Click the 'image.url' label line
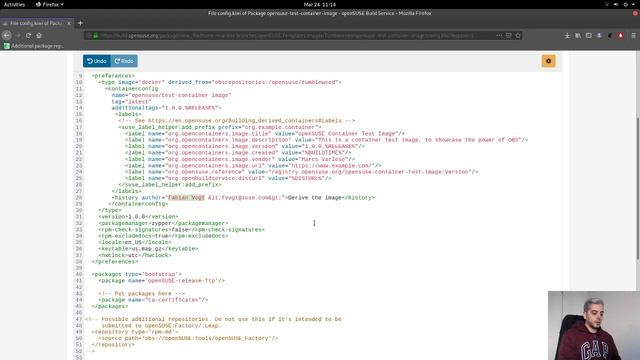The height and width of the screenshot is (360, 640). (x=253, y=166)
